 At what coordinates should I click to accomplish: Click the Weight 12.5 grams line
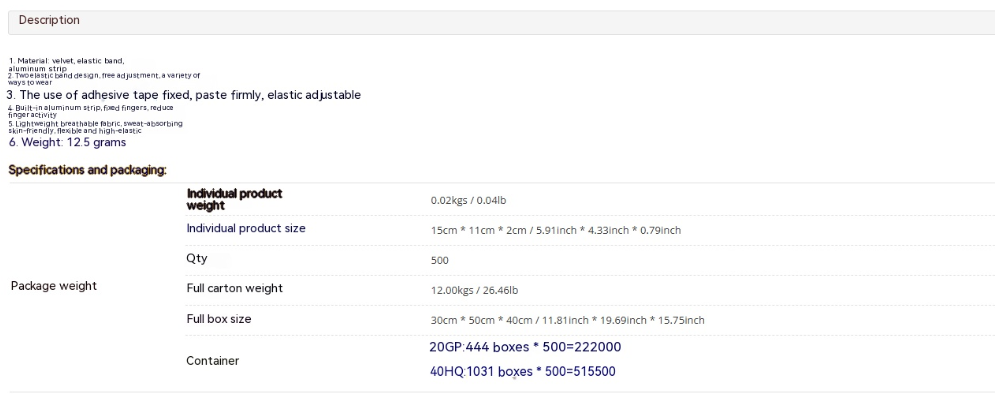point(67,142)
